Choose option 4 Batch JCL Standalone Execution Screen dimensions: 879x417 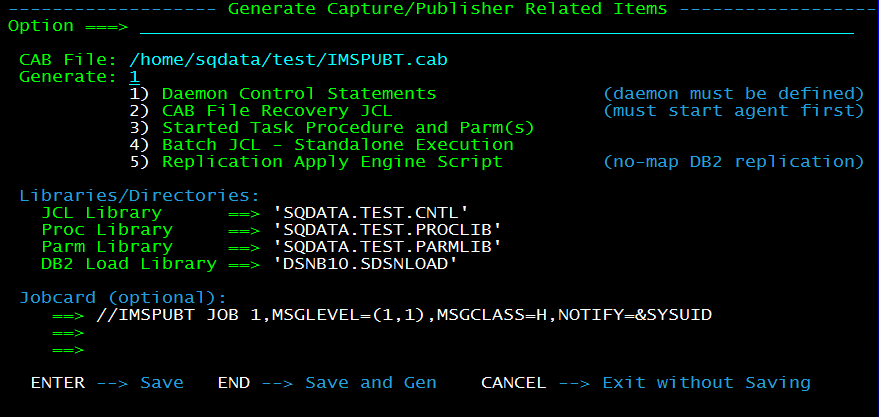click(321, 145)
